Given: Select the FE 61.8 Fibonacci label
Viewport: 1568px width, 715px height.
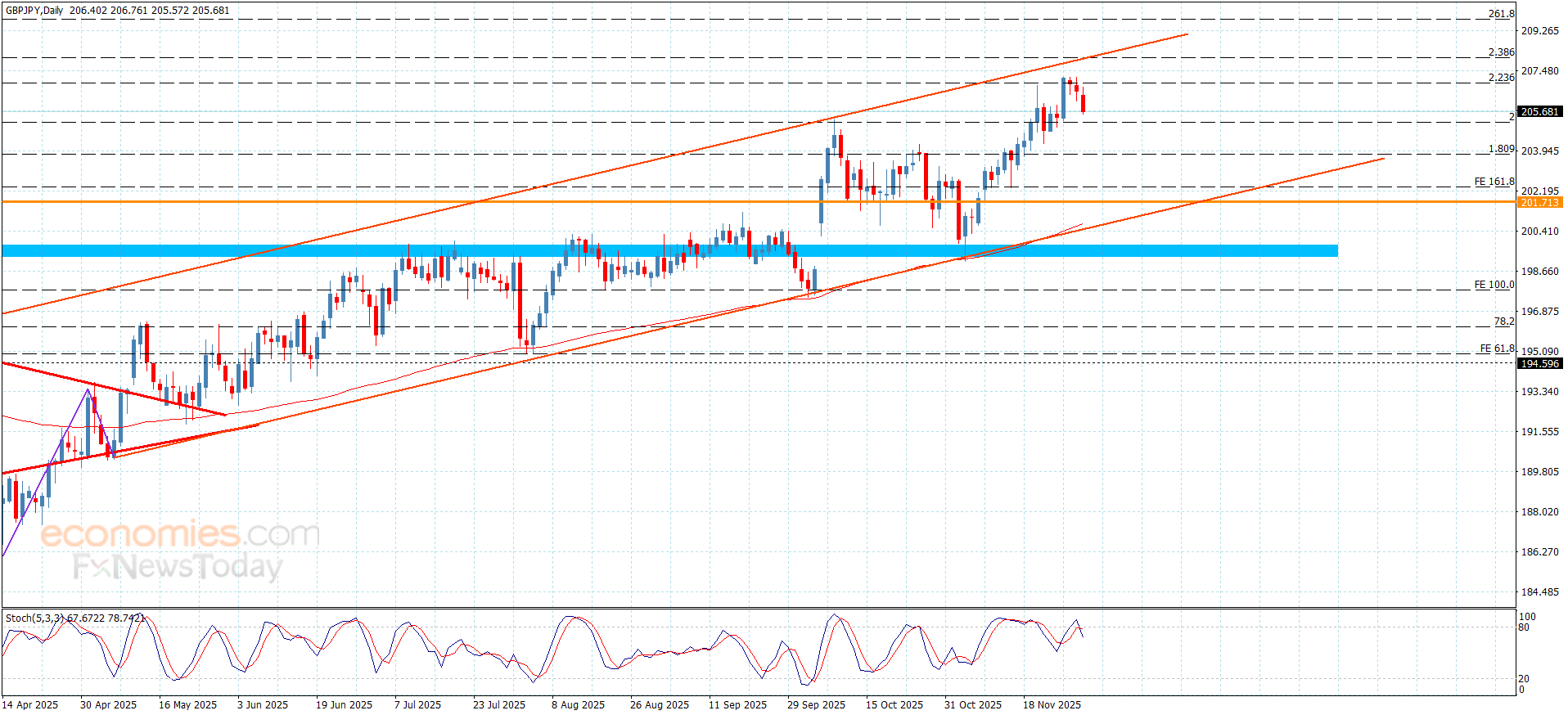Looking at the screenshot, I should 1497,349.
